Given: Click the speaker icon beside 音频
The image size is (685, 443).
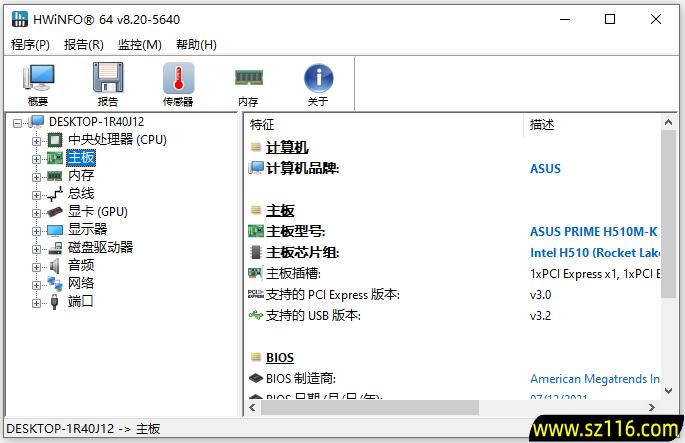Looking at the screenshot, I should click(x=55, y=265).
